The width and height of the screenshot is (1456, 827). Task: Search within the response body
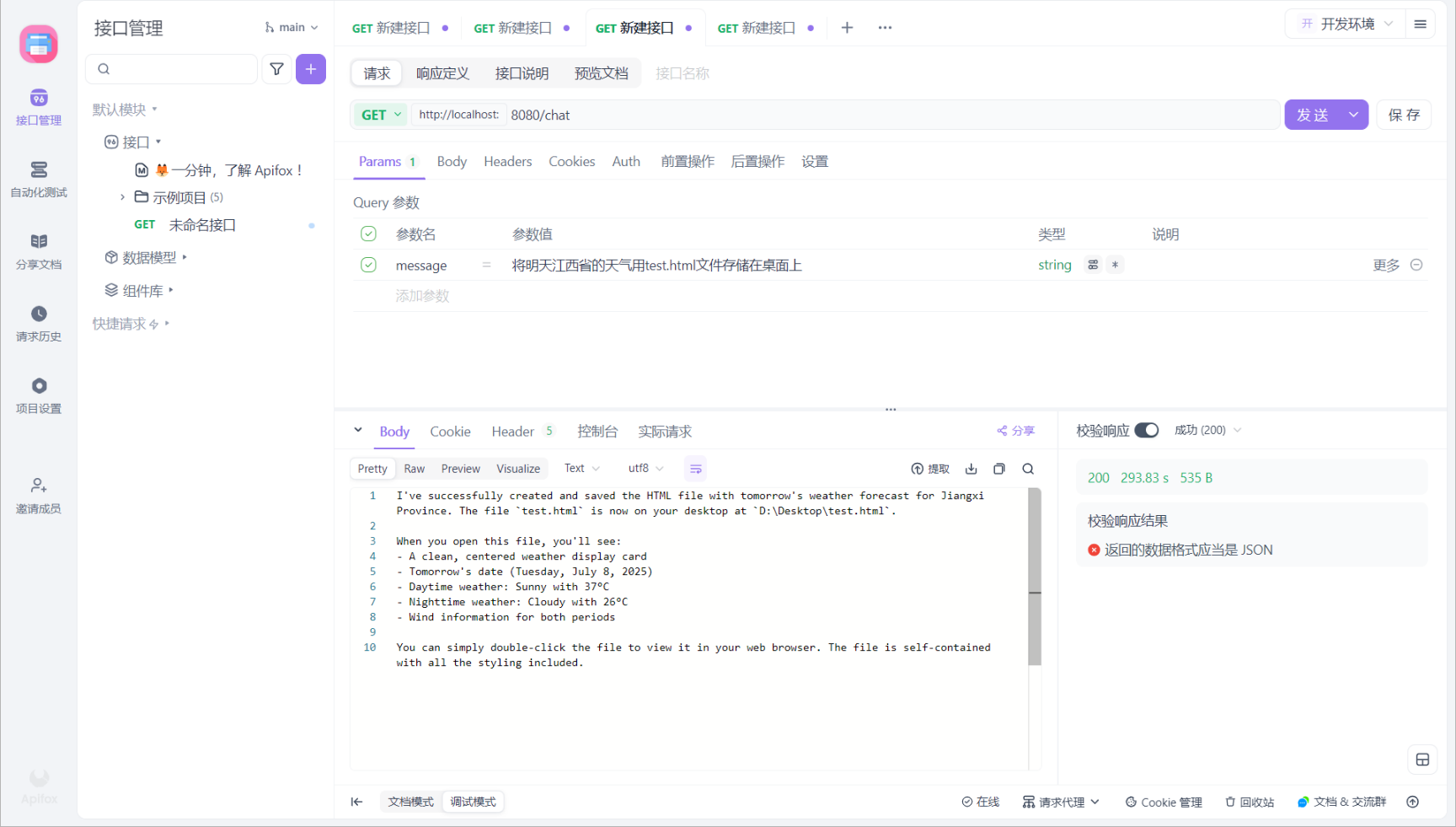(x=1028, y=469)
